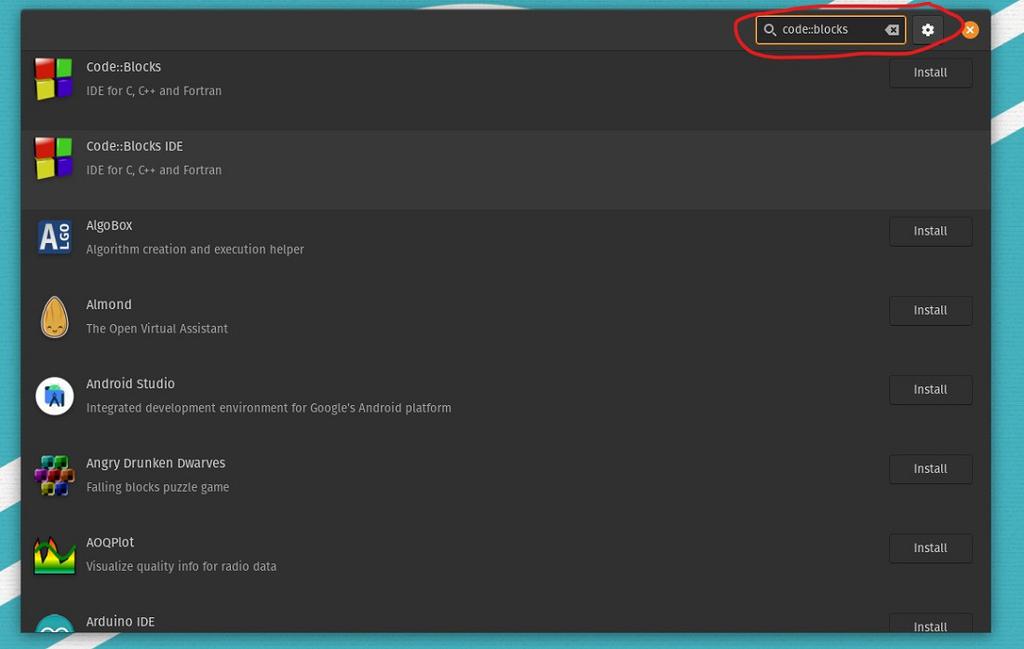
Task: Open the Android Studio title
Action: point(131,384)
